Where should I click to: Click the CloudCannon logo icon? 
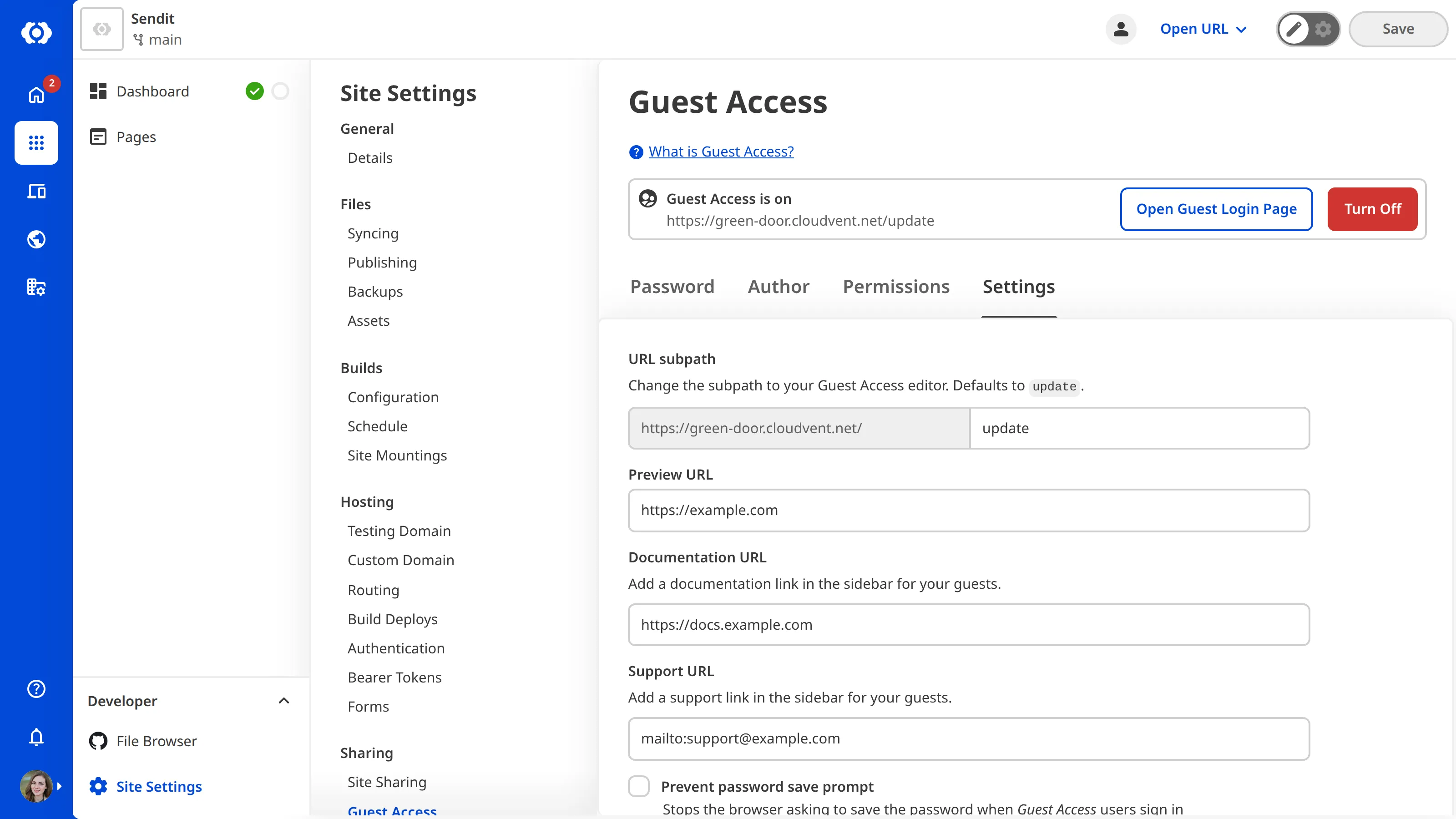pos(36,32)
